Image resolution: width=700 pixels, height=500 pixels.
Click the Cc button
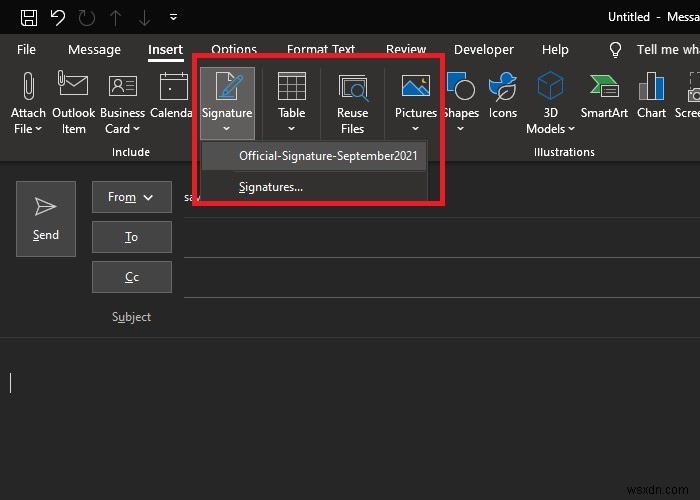(x=132, y=277)
